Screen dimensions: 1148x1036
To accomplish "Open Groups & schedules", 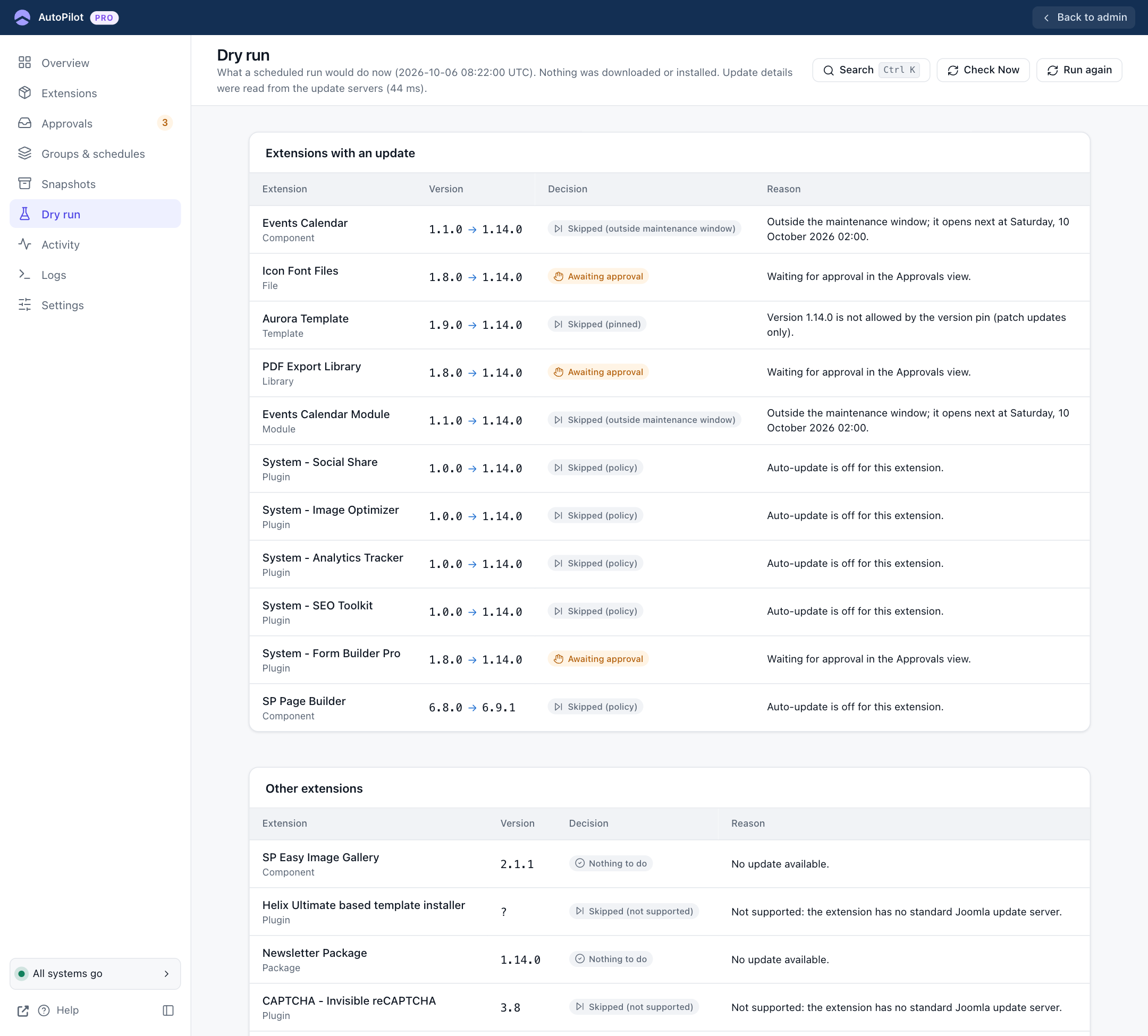I will click(95, 154).
